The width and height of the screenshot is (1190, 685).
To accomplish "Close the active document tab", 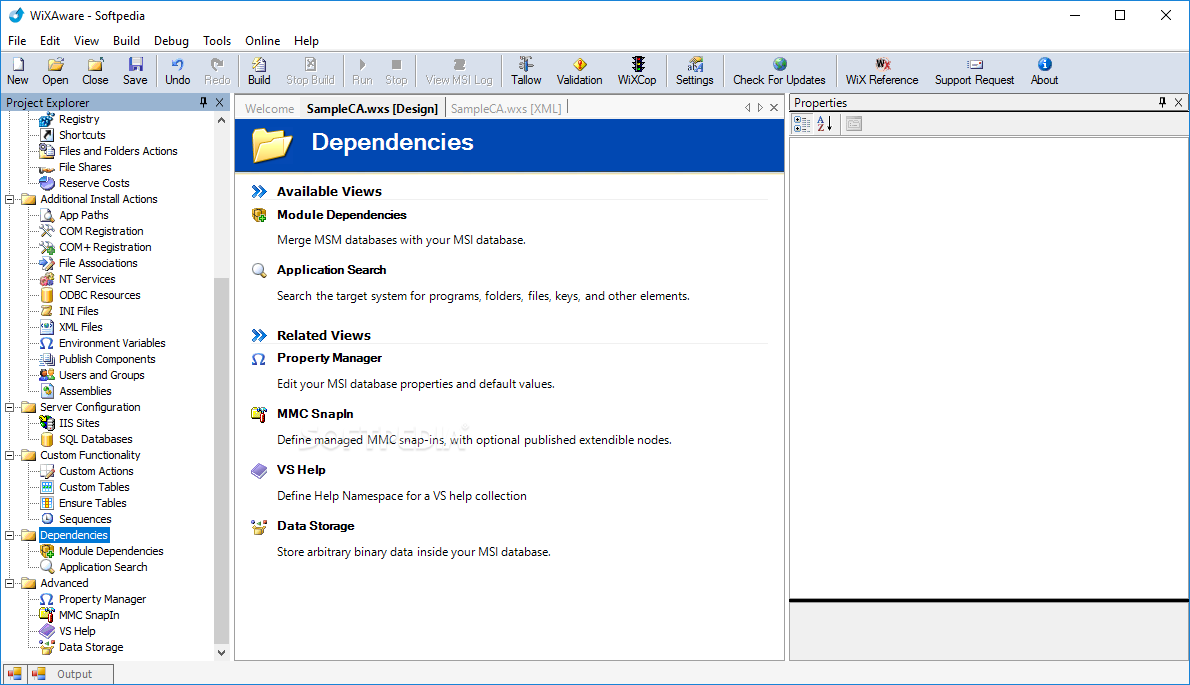I will click(774, 108).
